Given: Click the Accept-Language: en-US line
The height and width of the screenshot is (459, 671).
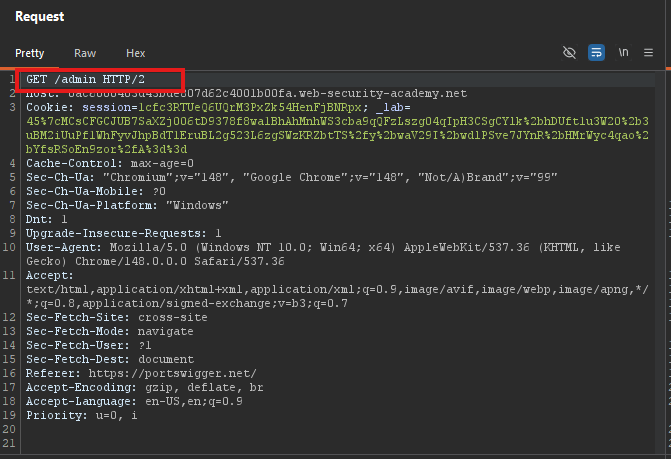Looking at the screenshot, I should [134, 401].
